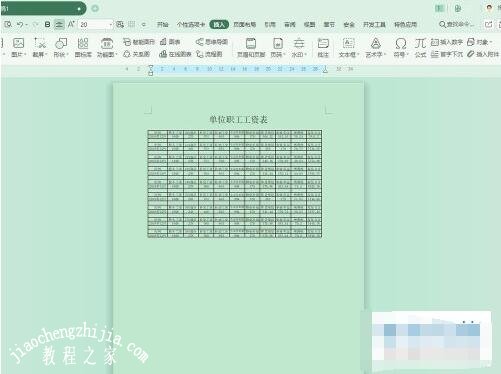Expand the 水印 dropdown arrow

pyautogui.click(x=305, y=54)
